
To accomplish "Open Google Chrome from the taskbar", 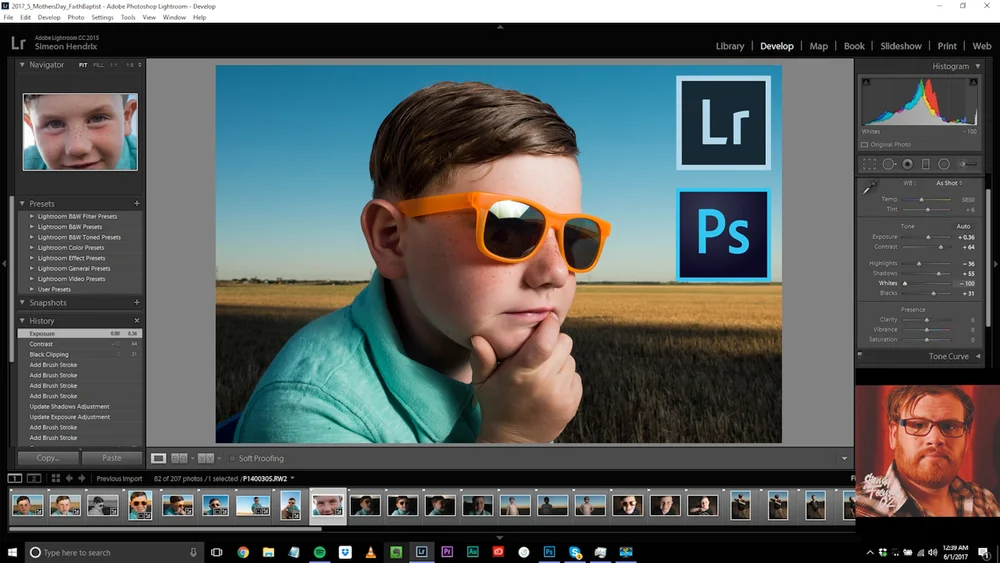I will pyautogui.click(x=243, y=552).
